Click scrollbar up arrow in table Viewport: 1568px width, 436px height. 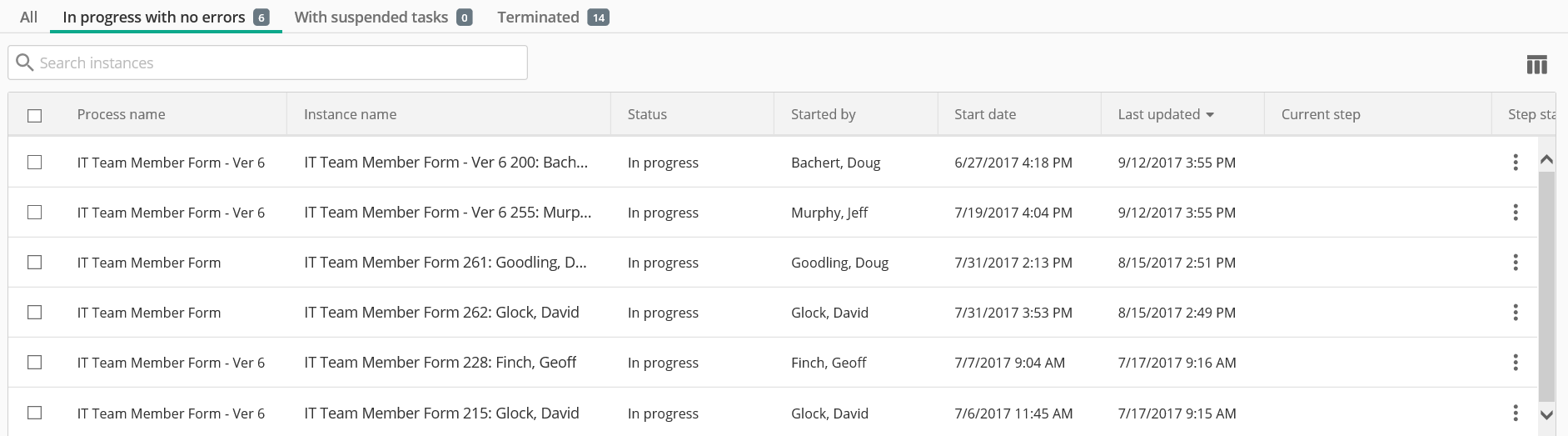(x=1546, y=159)
